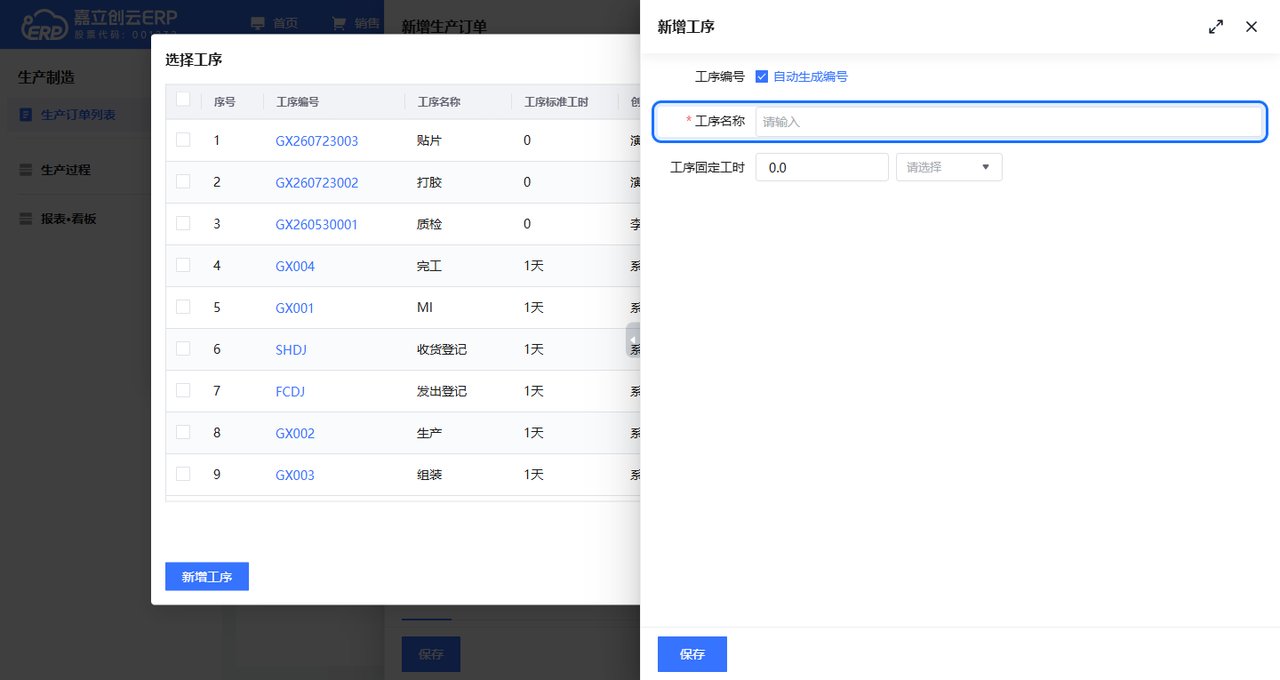Click the 销售 cart icon in top navigation
Viewport: 1280px width, 680px height.
pyautogui.click(x=338, y=23)
